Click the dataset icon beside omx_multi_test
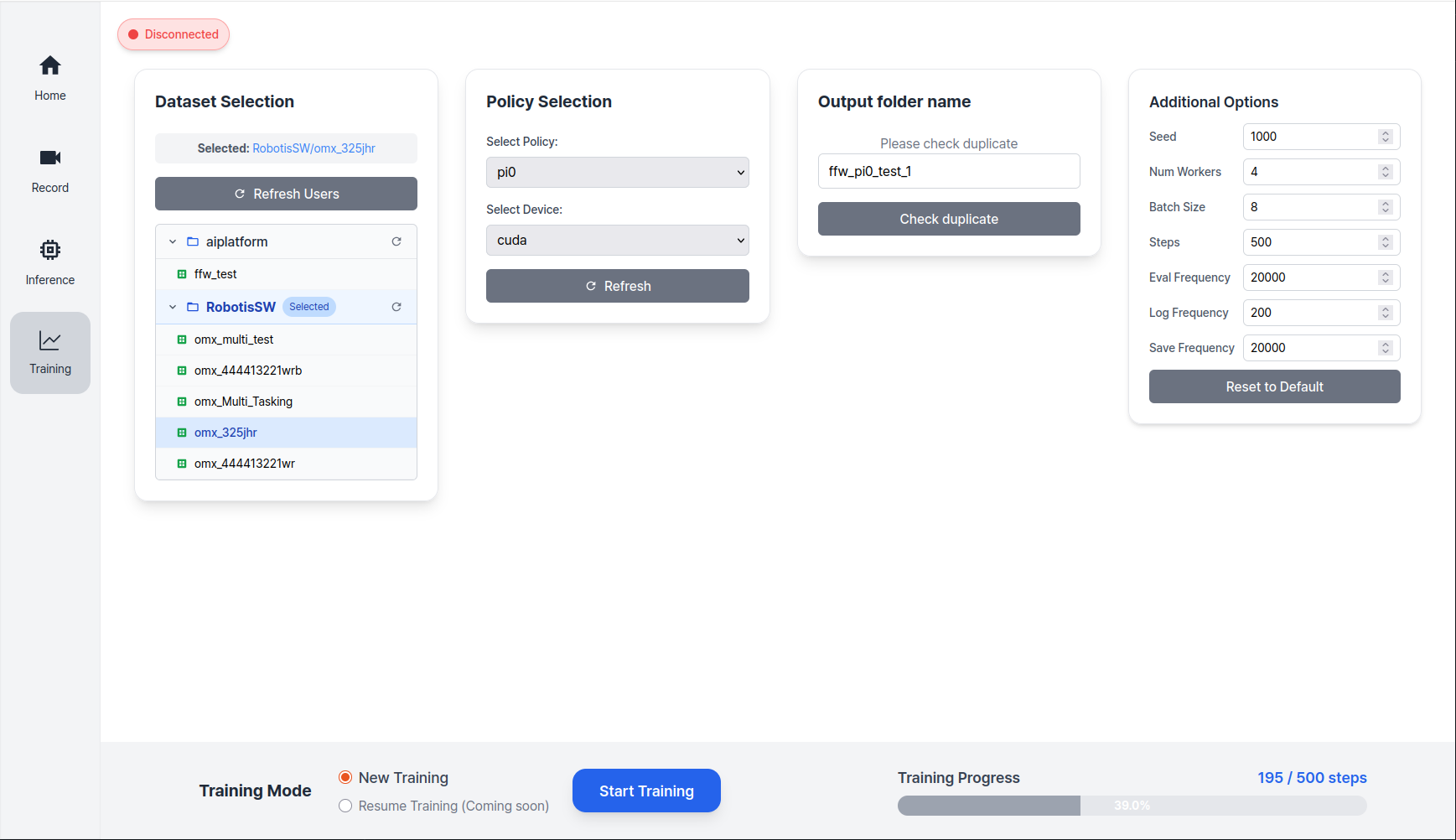The width and height of the screenshot is (1456, 840). 183,340
